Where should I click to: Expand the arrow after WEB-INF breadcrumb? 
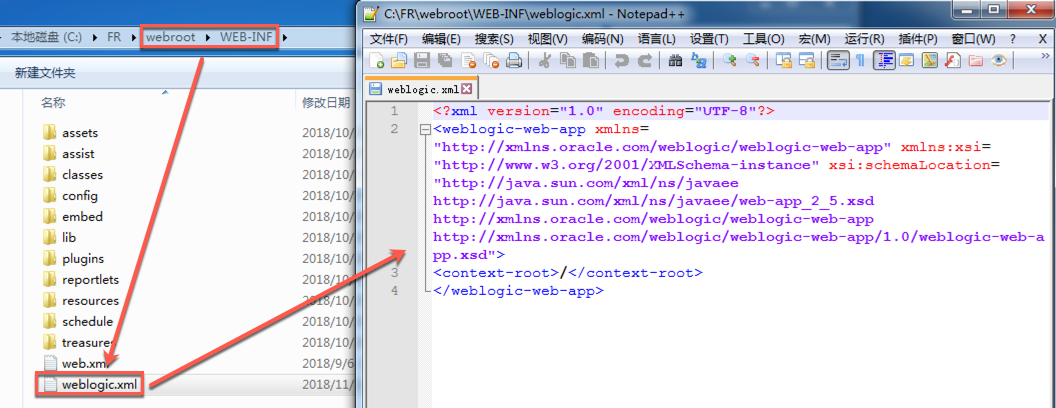[x=286, y=37]
